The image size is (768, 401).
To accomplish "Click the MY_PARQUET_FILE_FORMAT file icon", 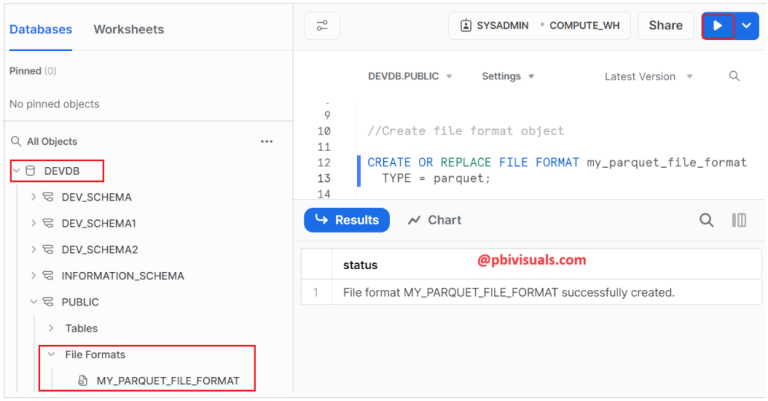I will click(83, 380).
